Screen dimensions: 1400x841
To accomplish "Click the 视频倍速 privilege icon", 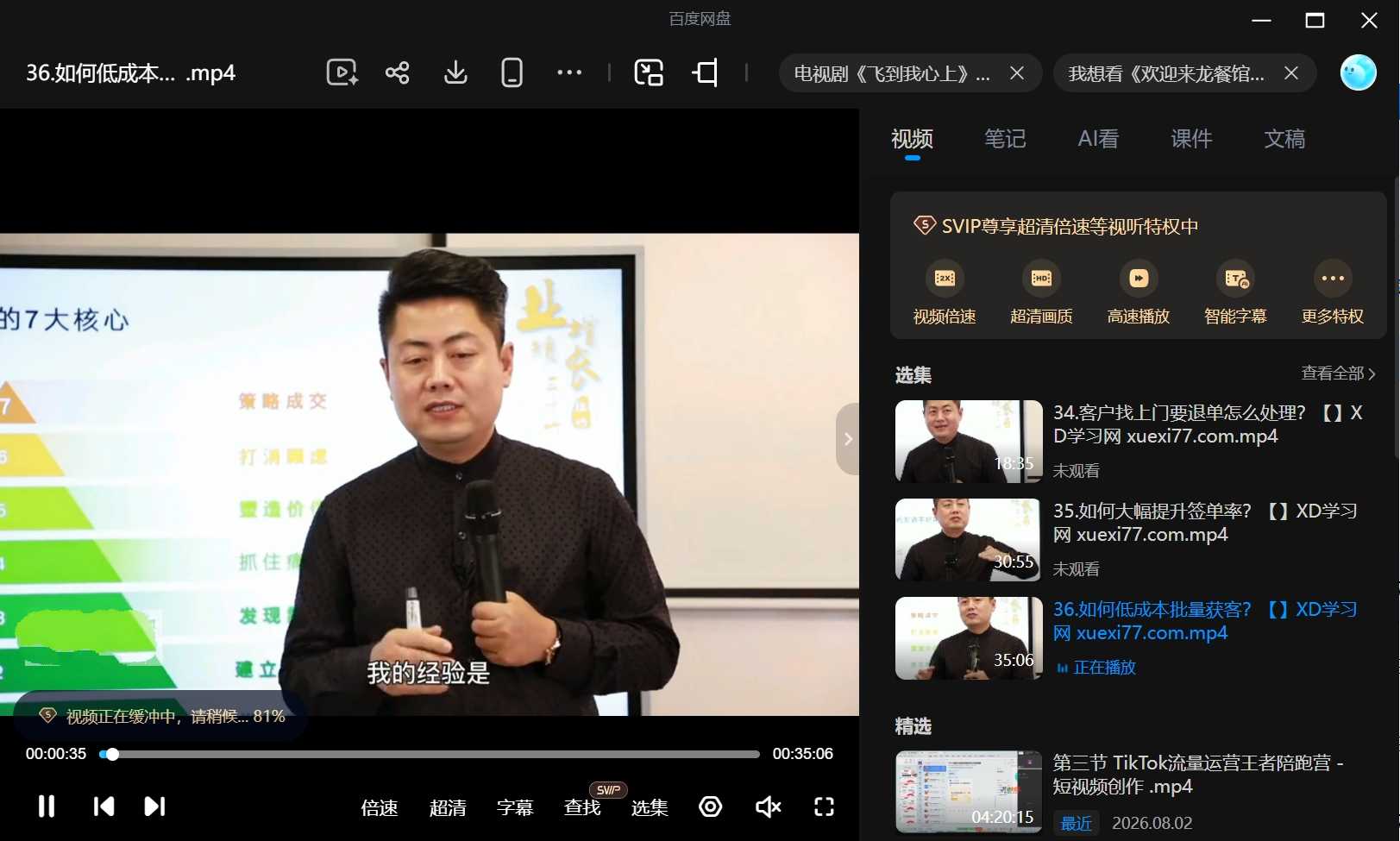I will [945, 279].
